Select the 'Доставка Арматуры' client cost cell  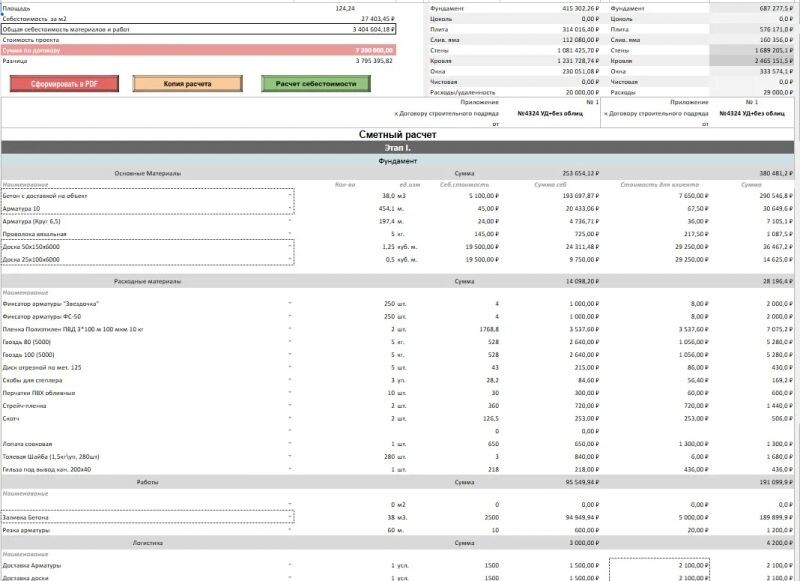(x=658, y=565)
